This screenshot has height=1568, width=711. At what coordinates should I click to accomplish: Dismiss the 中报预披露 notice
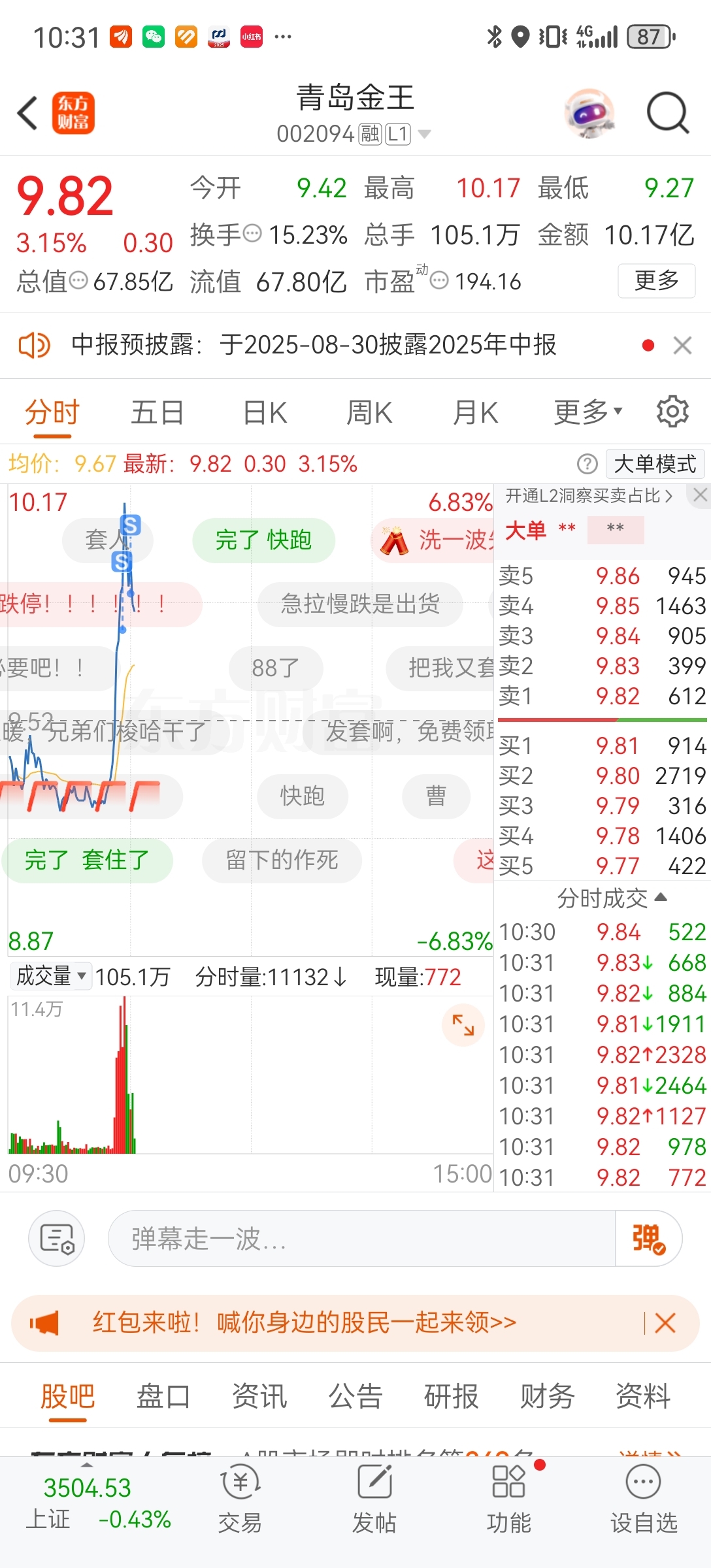pyautogui.click(x=682, y=345)
